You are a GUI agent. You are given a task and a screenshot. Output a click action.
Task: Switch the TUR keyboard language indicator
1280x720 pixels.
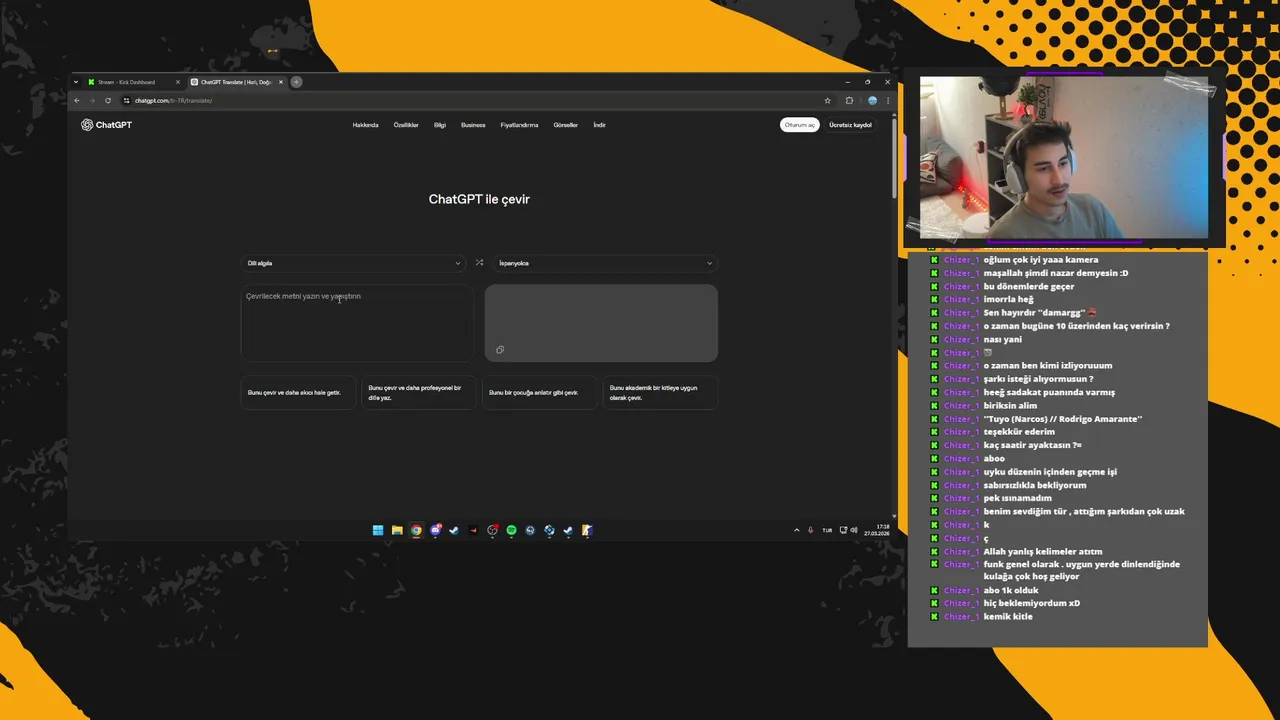(827, 530)
